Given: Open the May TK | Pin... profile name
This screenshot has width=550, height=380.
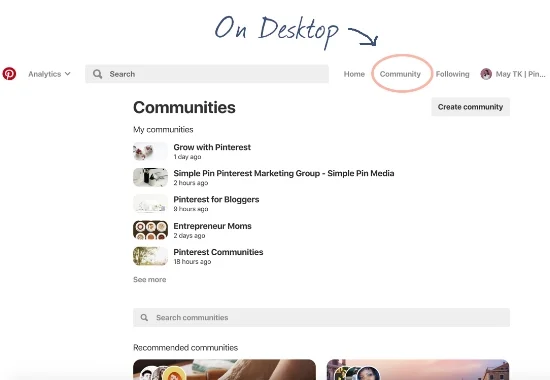Looking at the screenshot, I should tap(521, 74).
